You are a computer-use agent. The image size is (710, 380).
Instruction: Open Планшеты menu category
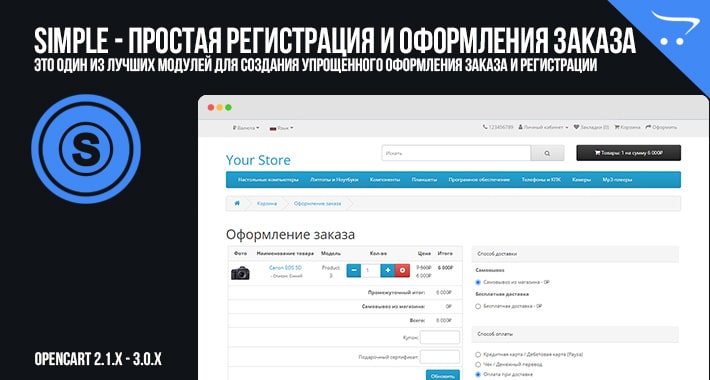click(424, 180)
